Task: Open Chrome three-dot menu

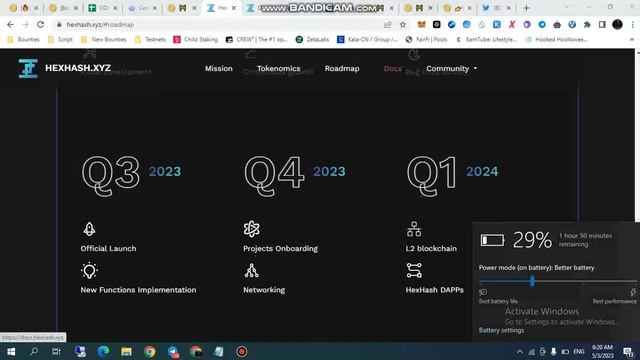Action: coord(632,24)
